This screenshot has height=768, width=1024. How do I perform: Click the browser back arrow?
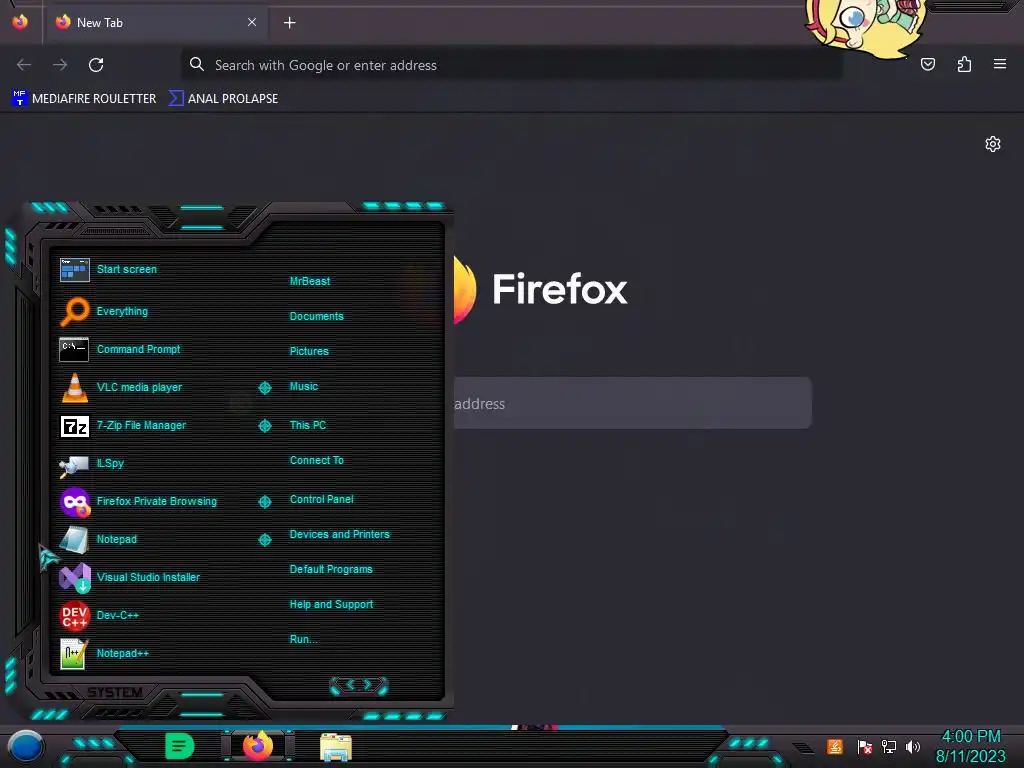point(24,65)
